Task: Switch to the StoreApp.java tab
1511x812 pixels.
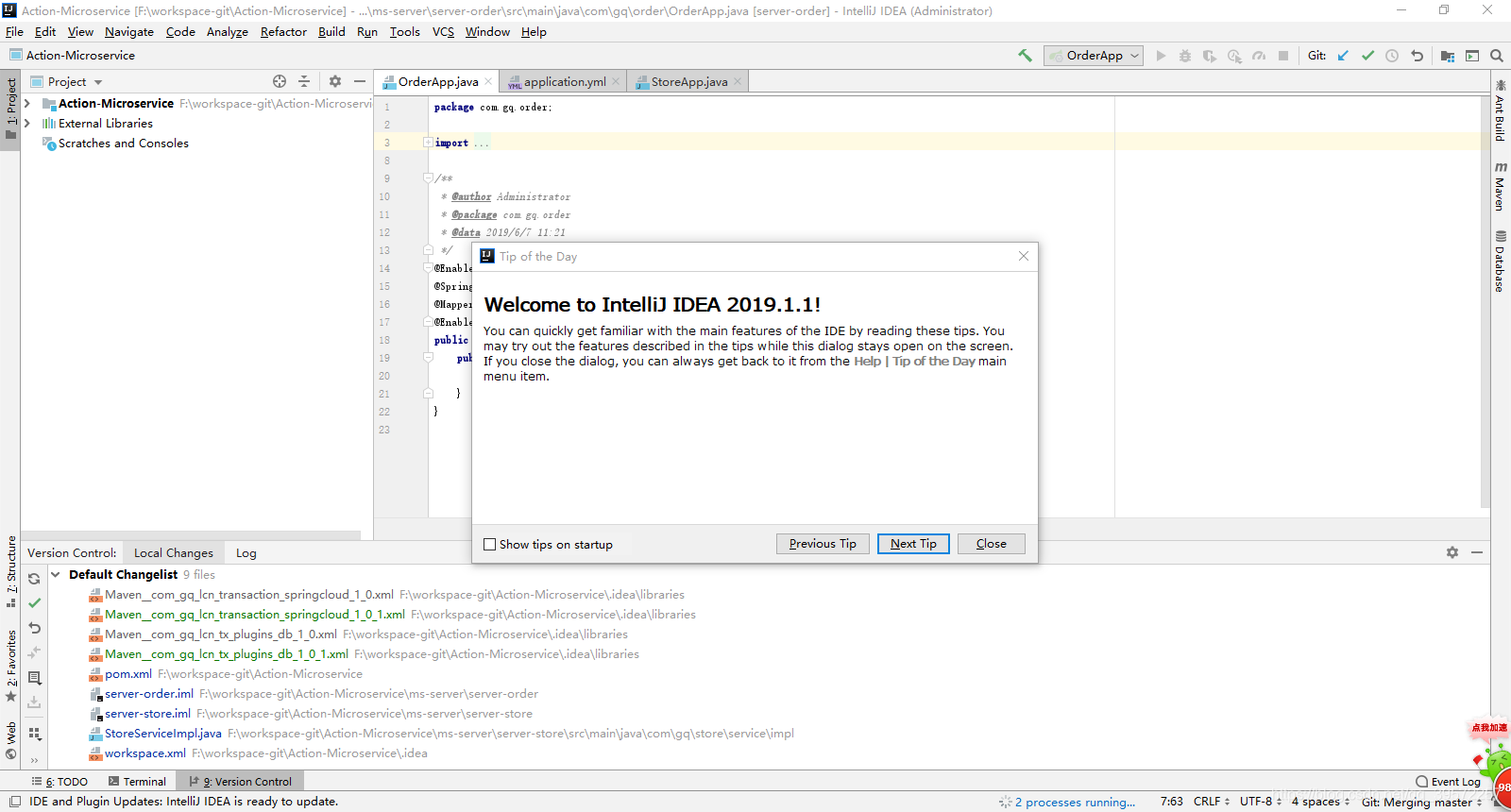Action: 689,82
